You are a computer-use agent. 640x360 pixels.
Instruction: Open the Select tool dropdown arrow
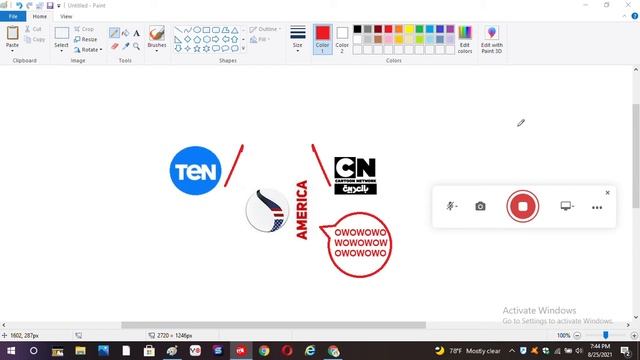pyautogui.click(x=61, y=51)
